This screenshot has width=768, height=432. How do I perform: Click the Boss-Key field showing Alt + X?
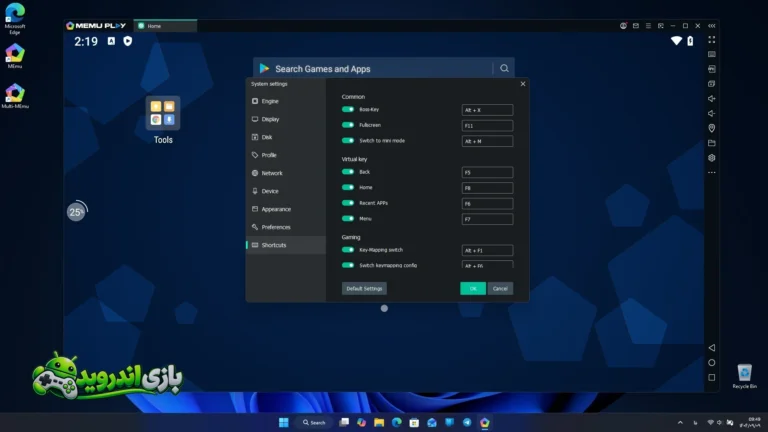[487, 110]
